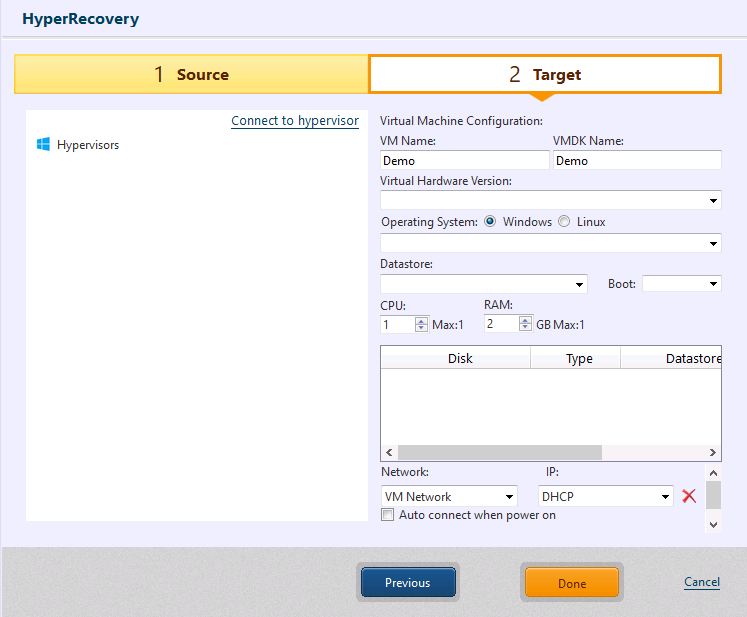The height and width of the screenshot is (617, 747).
Task: Click the VM Name input field
Action: click(x=464, y=160)
